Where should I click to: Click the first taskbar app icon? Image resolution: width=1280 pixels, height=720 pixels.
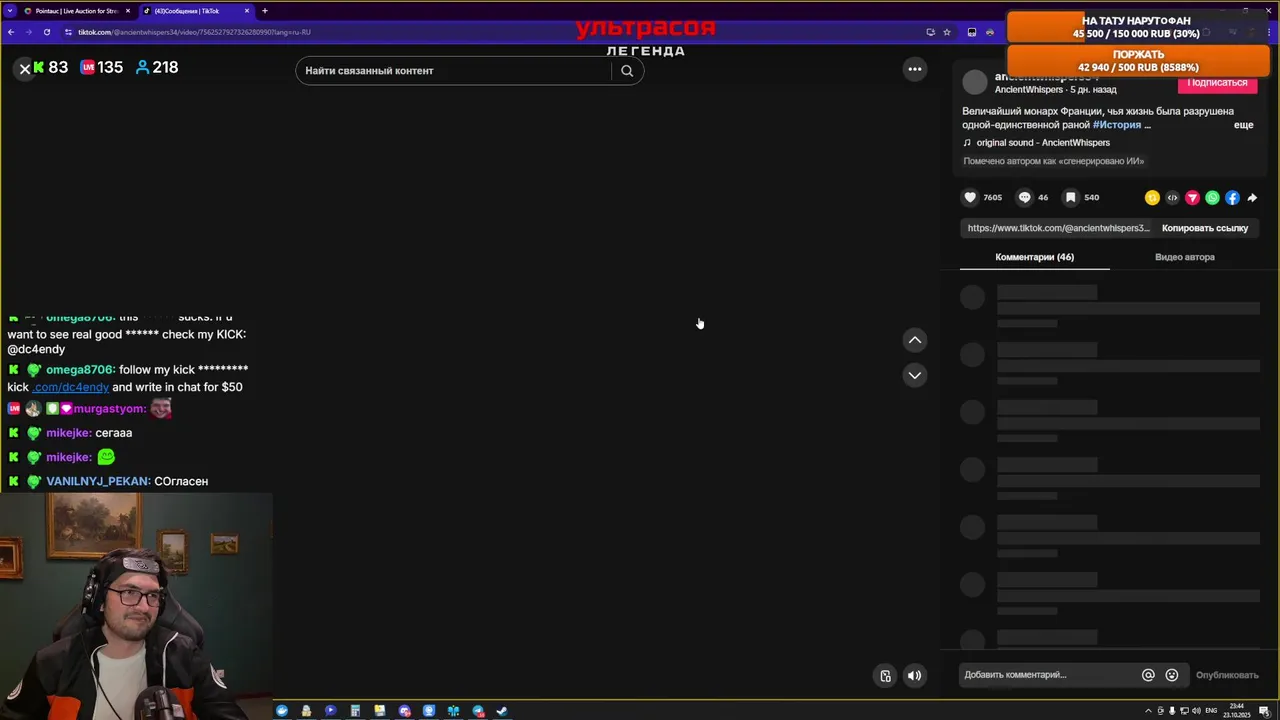point(282,711)
